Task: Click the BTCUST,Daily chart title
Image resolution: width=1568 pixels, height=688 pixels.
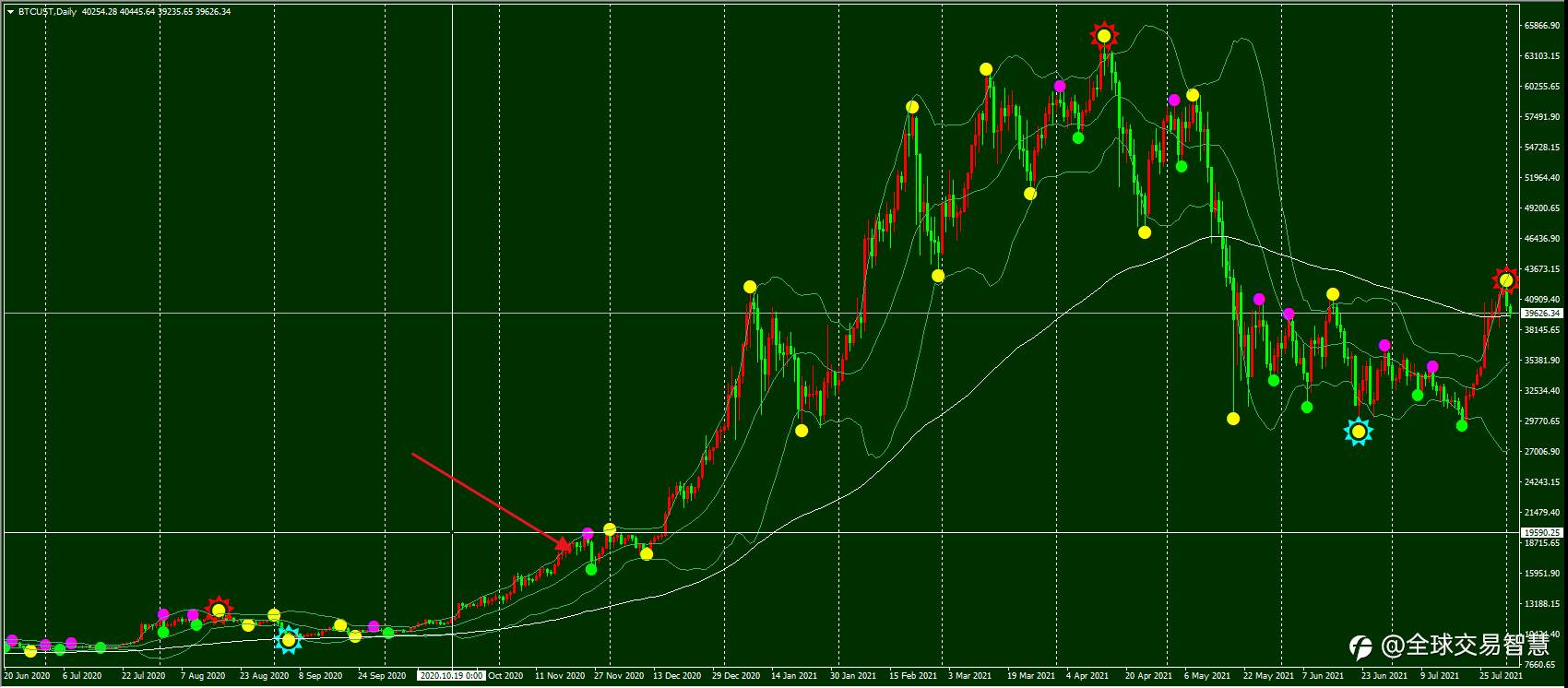Action: point(47,12)
